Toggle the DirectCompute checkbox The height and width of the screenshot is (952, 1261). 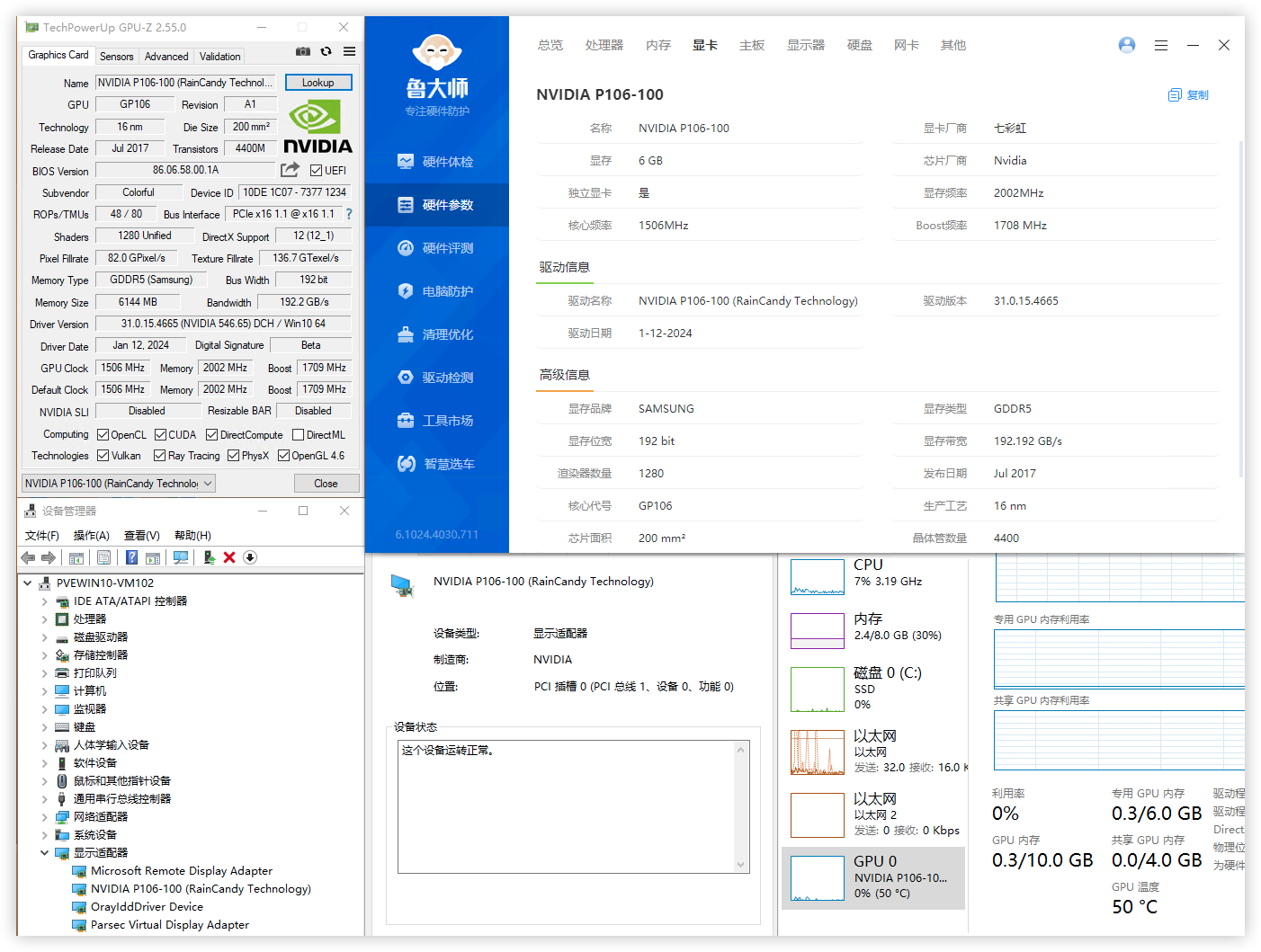pos(212,435)
